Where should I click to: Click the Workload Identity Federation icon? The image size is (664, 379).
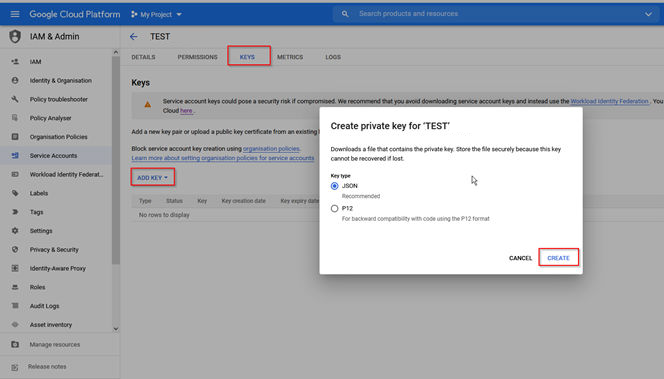point(15,174)
